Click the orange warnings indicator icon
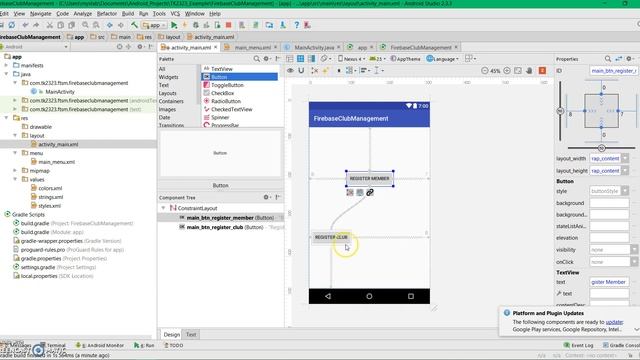 click(542, 71)
